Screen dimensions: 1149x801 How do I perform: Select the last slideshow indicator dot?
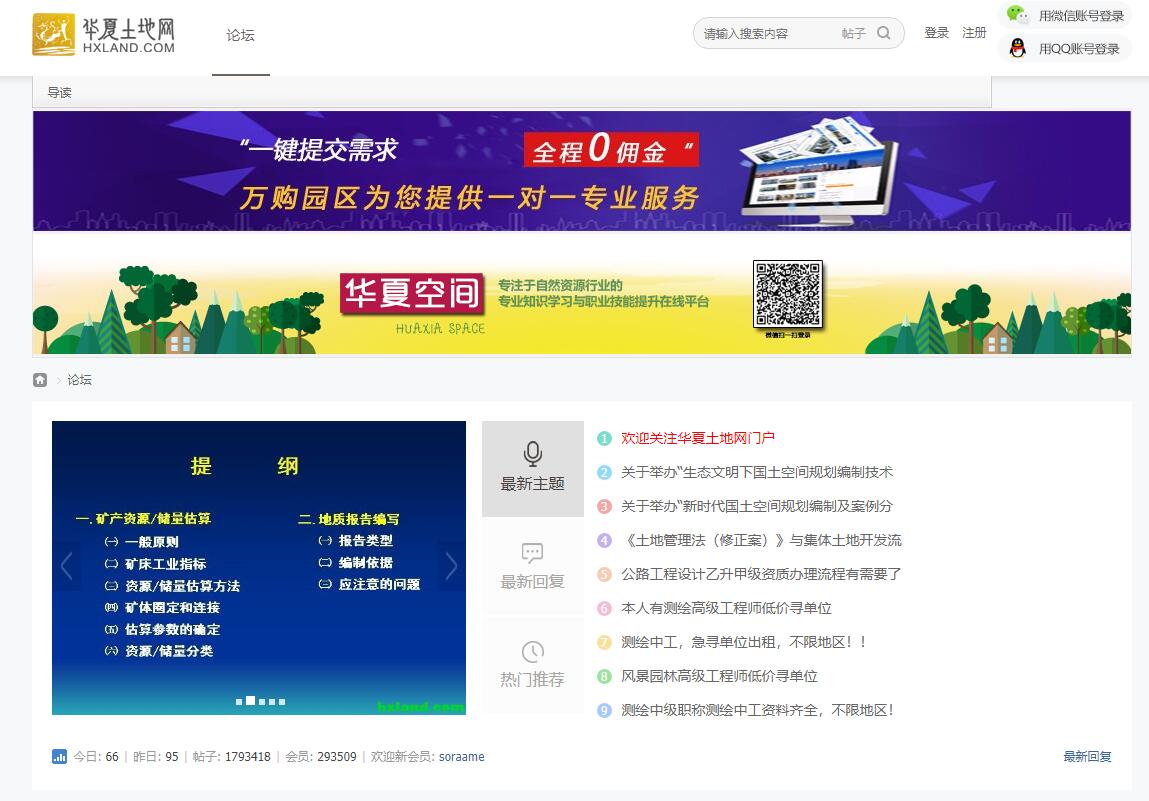click(x=282, y=701)
